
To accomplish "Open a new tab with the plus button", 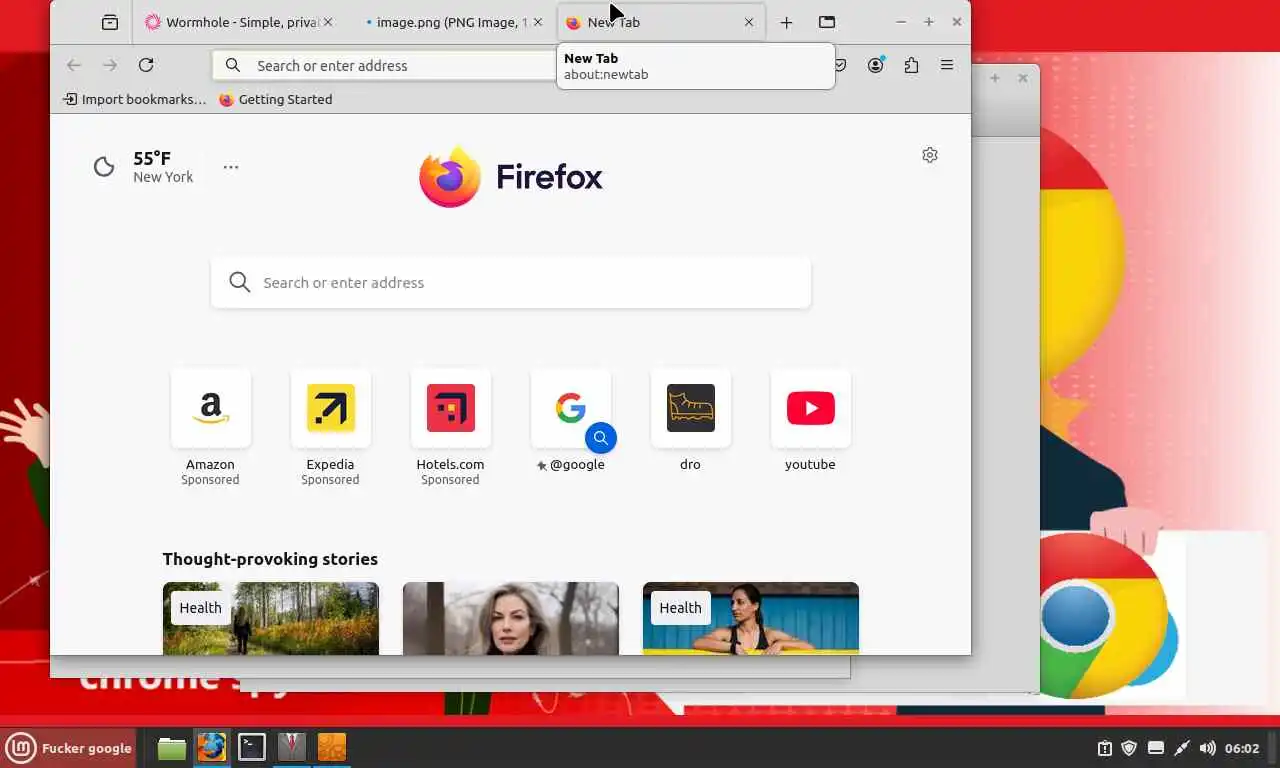I will pos(786,22).
